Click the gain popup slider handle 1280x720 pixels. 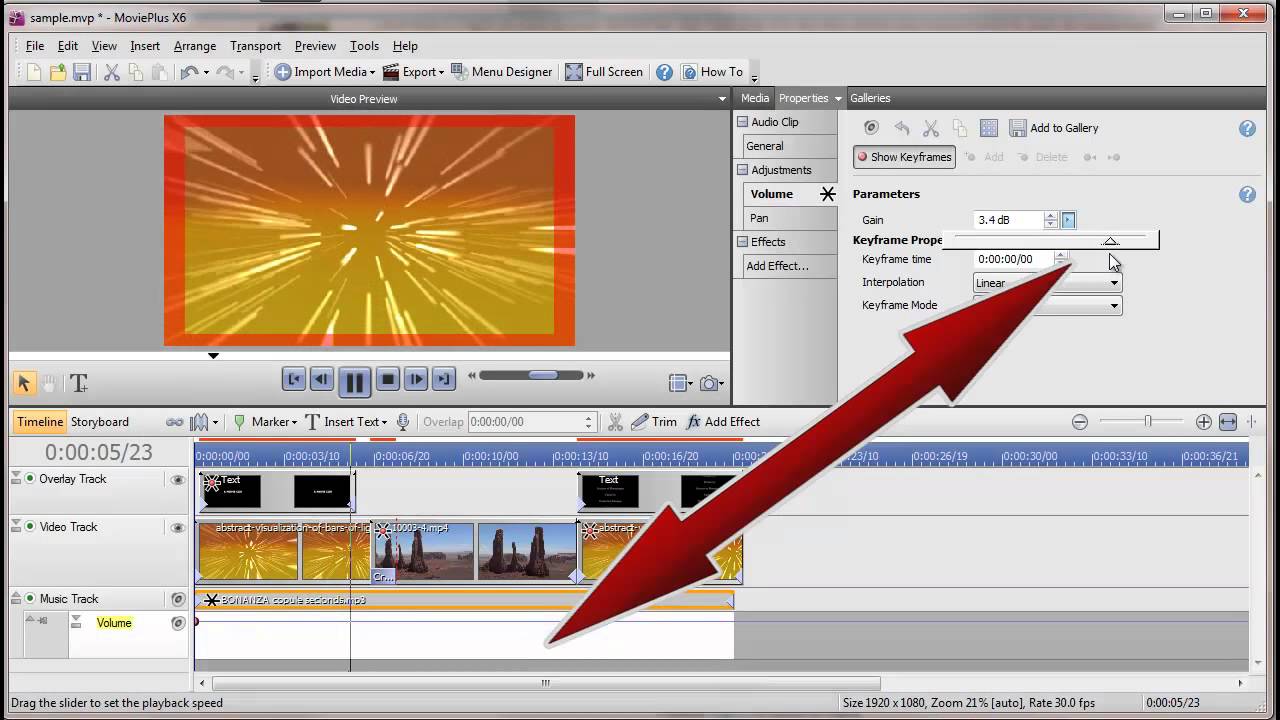click(x=1110, y=241)
